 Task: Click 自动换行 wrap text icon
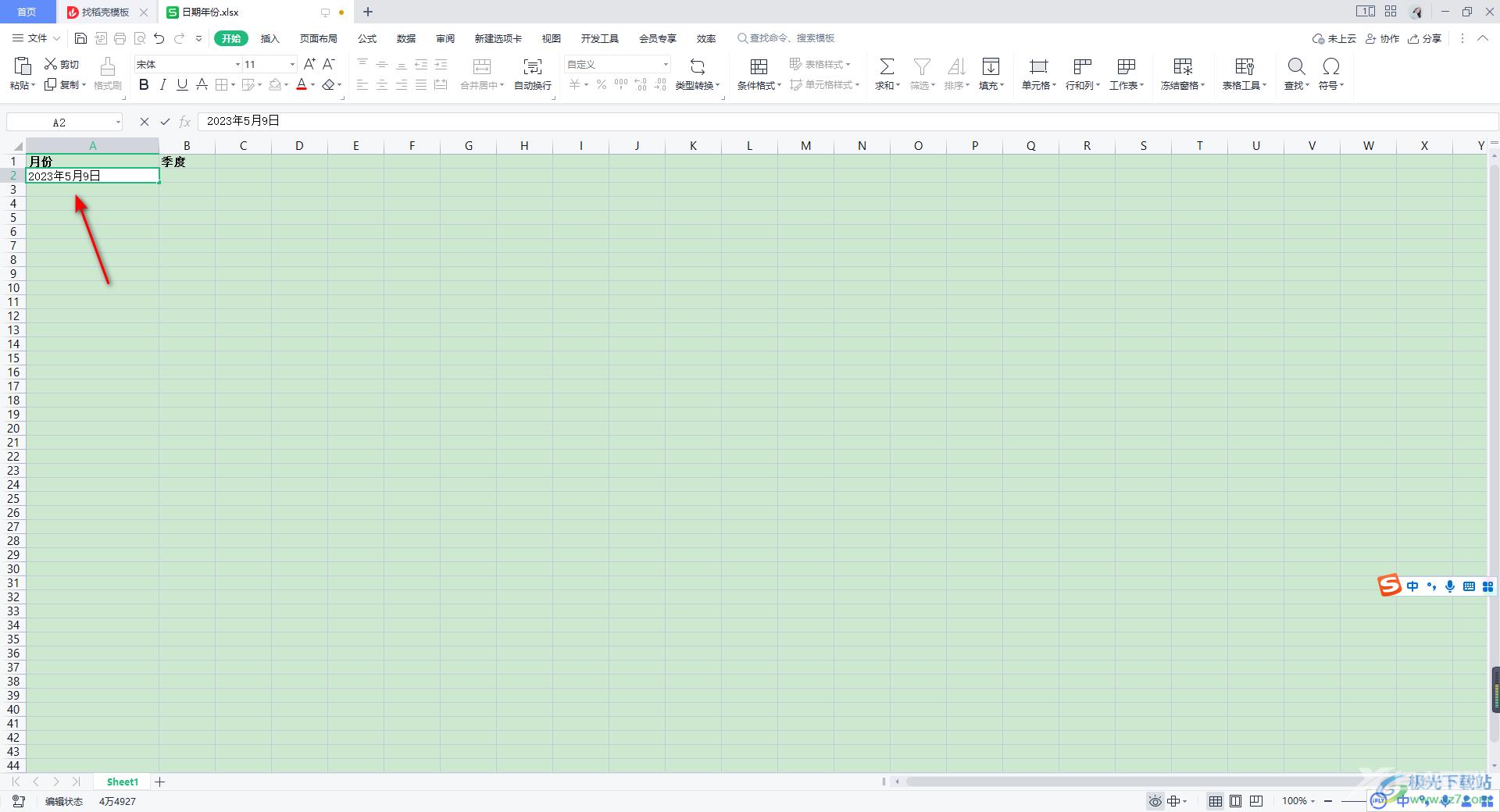pos(533,66)
